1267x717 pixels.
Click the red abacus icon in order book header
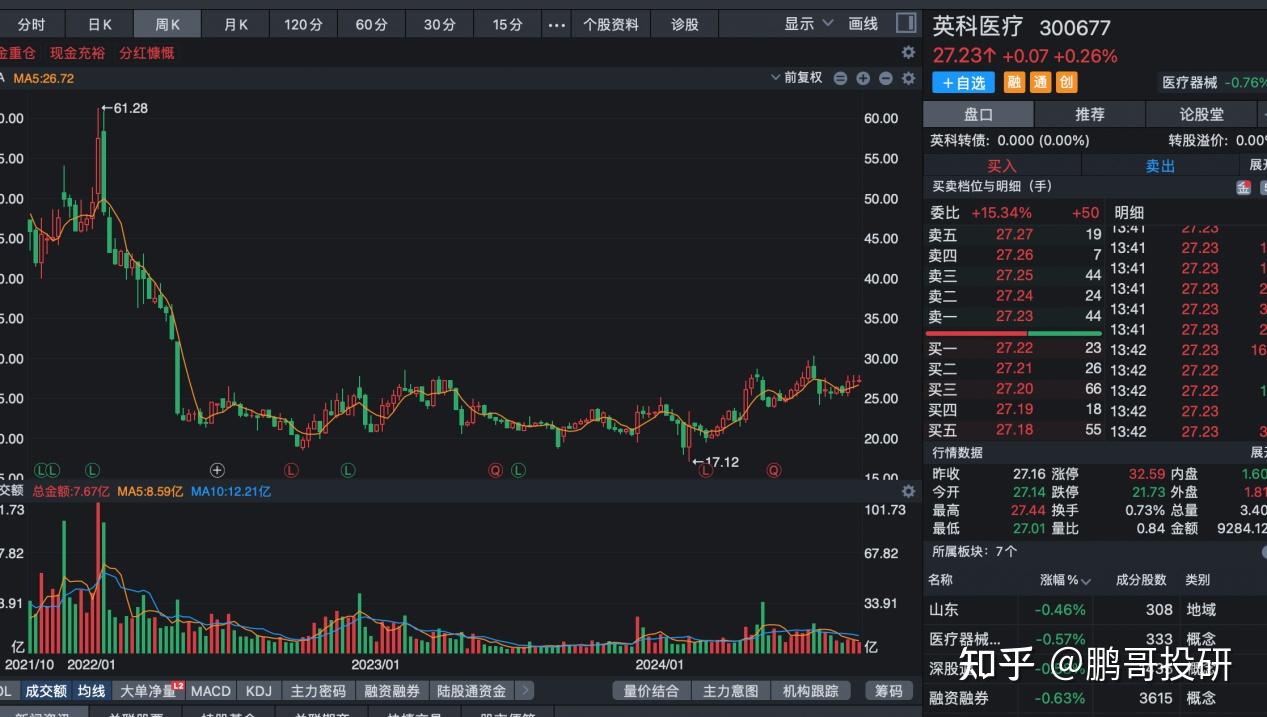tap(1243, 187)
